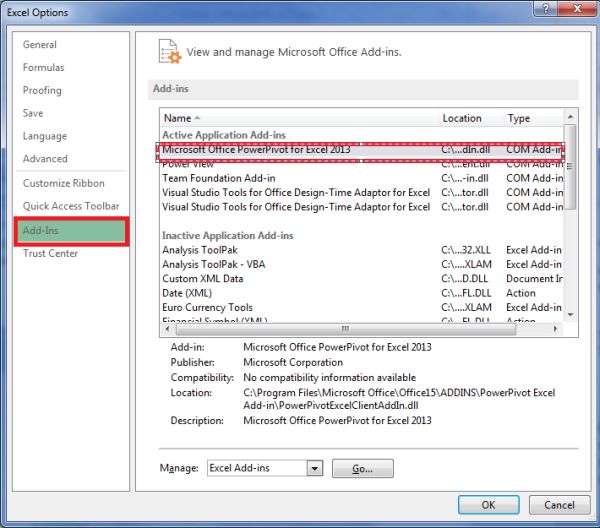Confirm with the OK button
The image size is (600, 528).
[x=489, y=505]
